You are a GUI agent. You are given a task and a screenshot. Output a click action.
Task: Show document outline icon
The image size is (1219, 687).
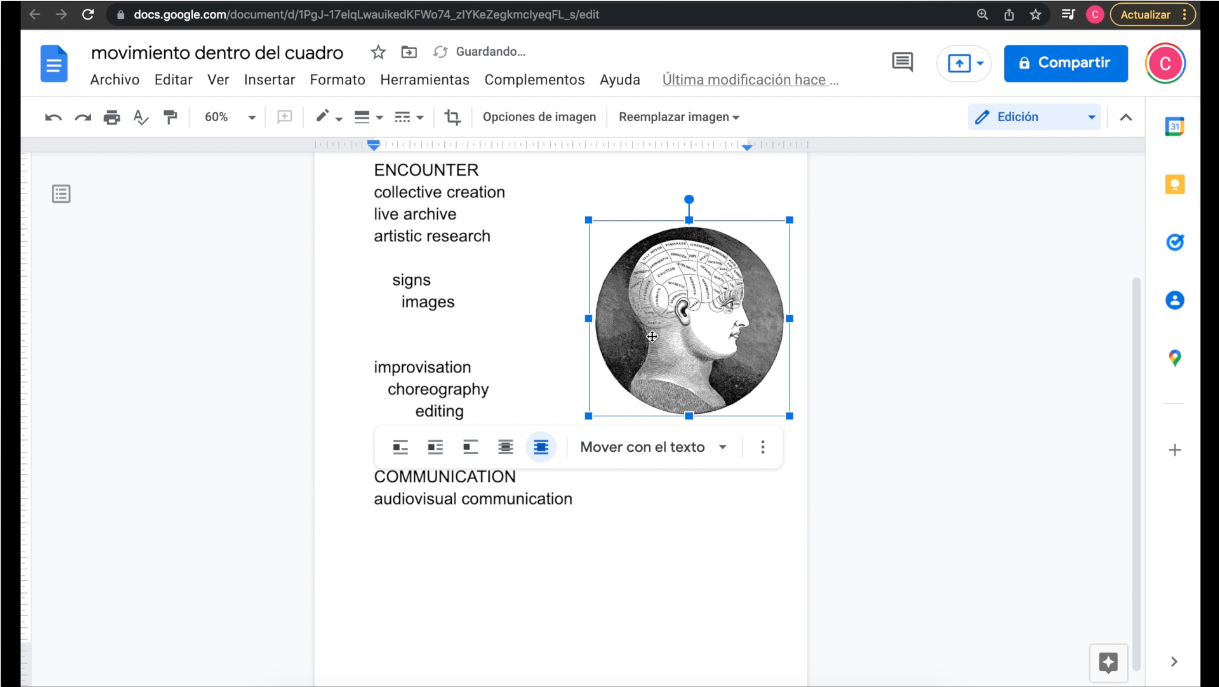(61, 194)
